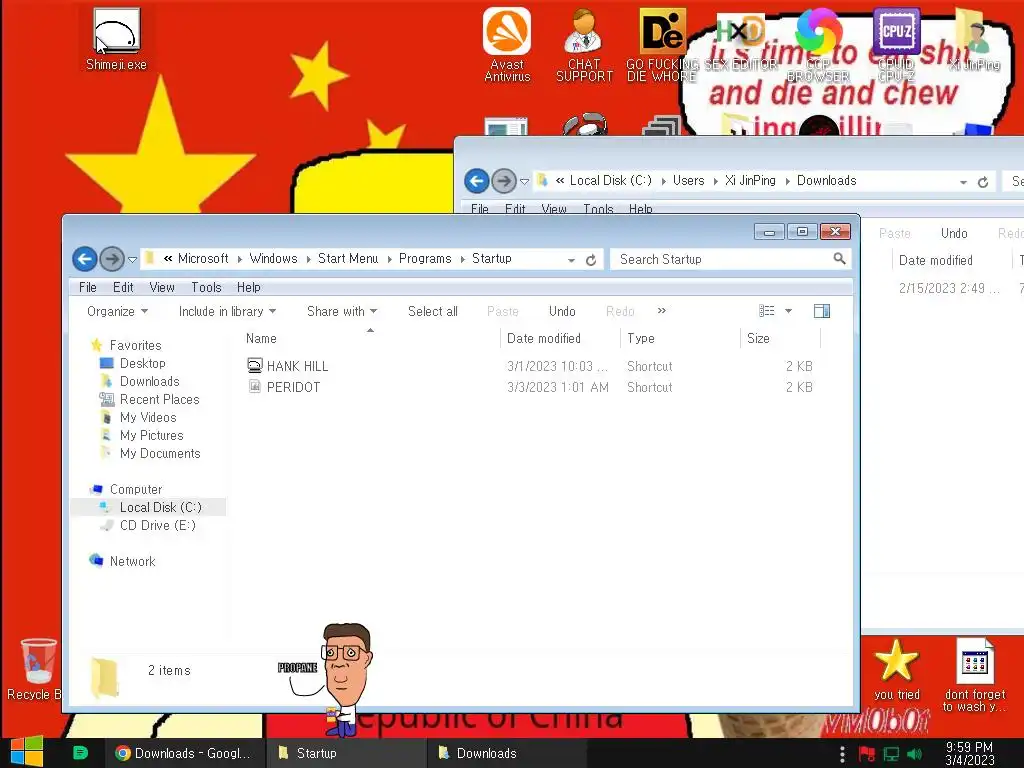Click the red flag Action Center tray icon
Image resolution: width=1024 pixels, height=768 pixels.
(867, 754)
